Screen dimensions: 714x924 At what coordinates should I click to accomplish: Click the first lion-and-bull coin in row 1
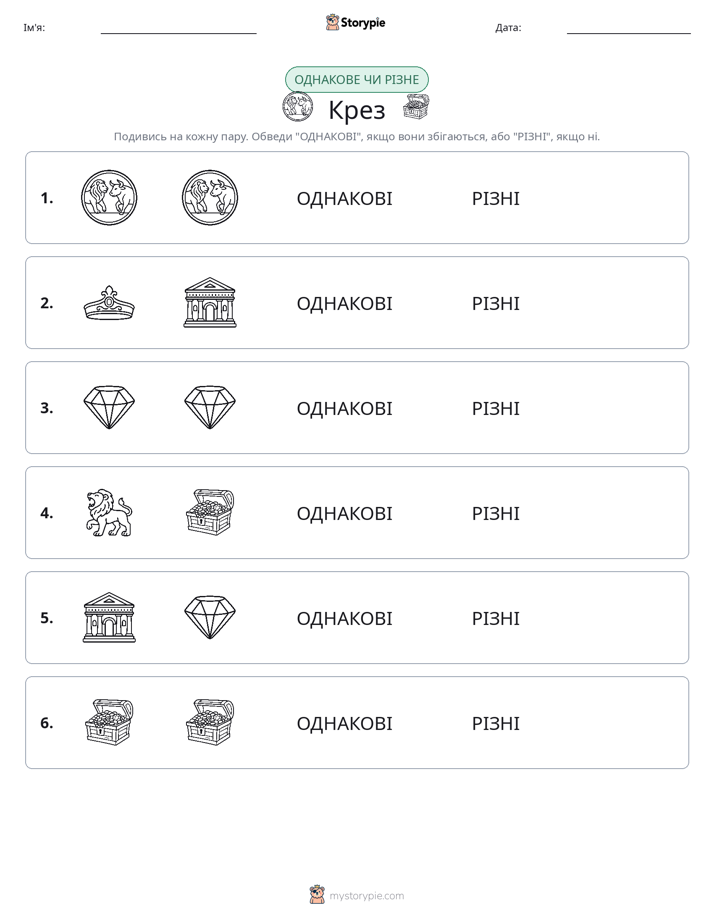click(x=109, y=198)
